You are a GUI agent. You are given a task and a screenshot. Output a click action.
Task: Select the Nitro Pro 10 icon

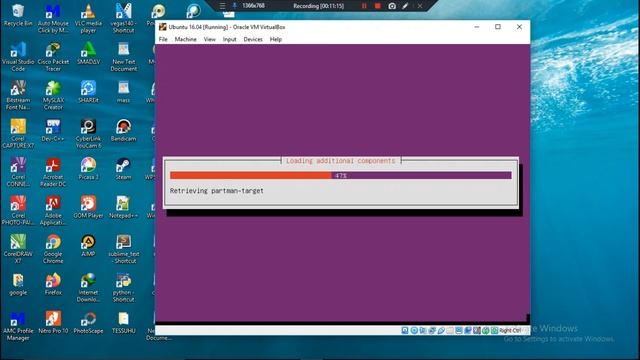[53, 322]
